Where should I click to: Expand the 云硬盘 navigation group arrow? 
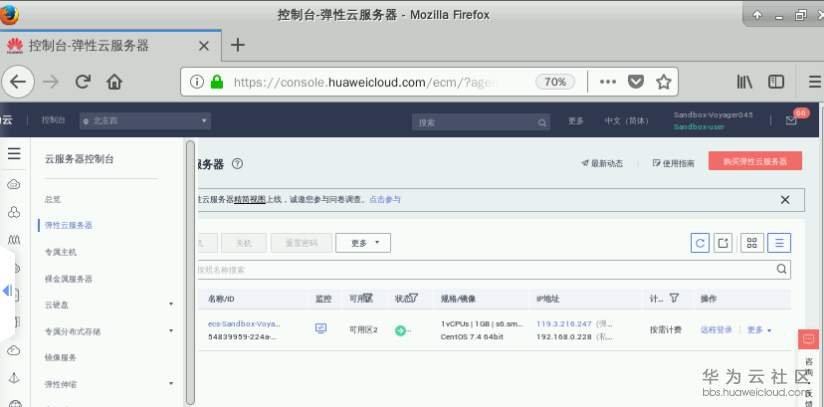pyautogui.click(x=171, y=304)
